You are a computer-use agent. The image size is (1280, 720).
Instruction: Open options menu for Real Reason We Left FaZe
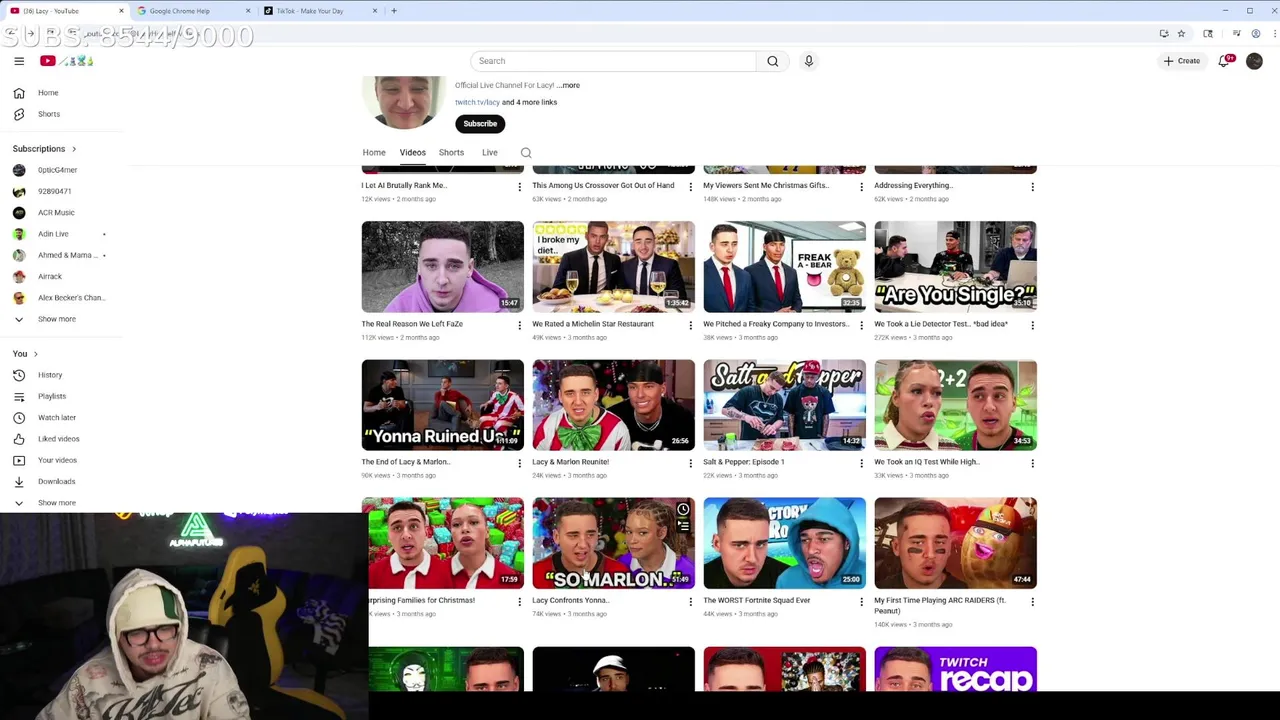click(x=519, y=325)
